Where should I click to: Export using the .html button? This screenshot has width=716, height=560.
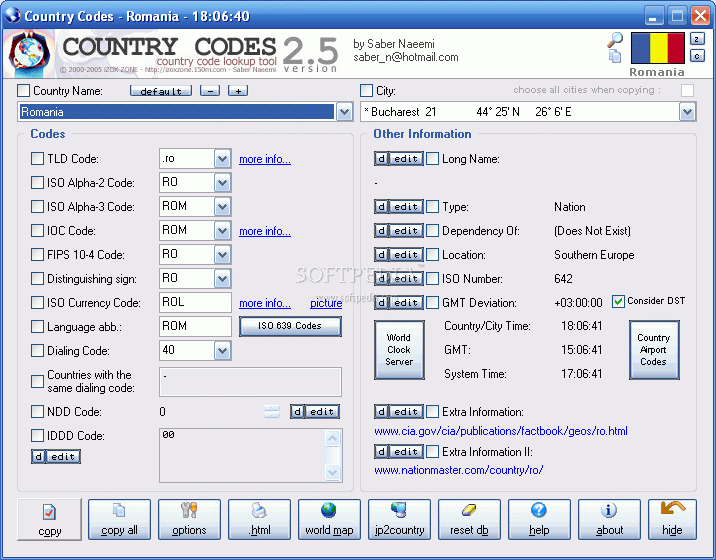(259, 520)
